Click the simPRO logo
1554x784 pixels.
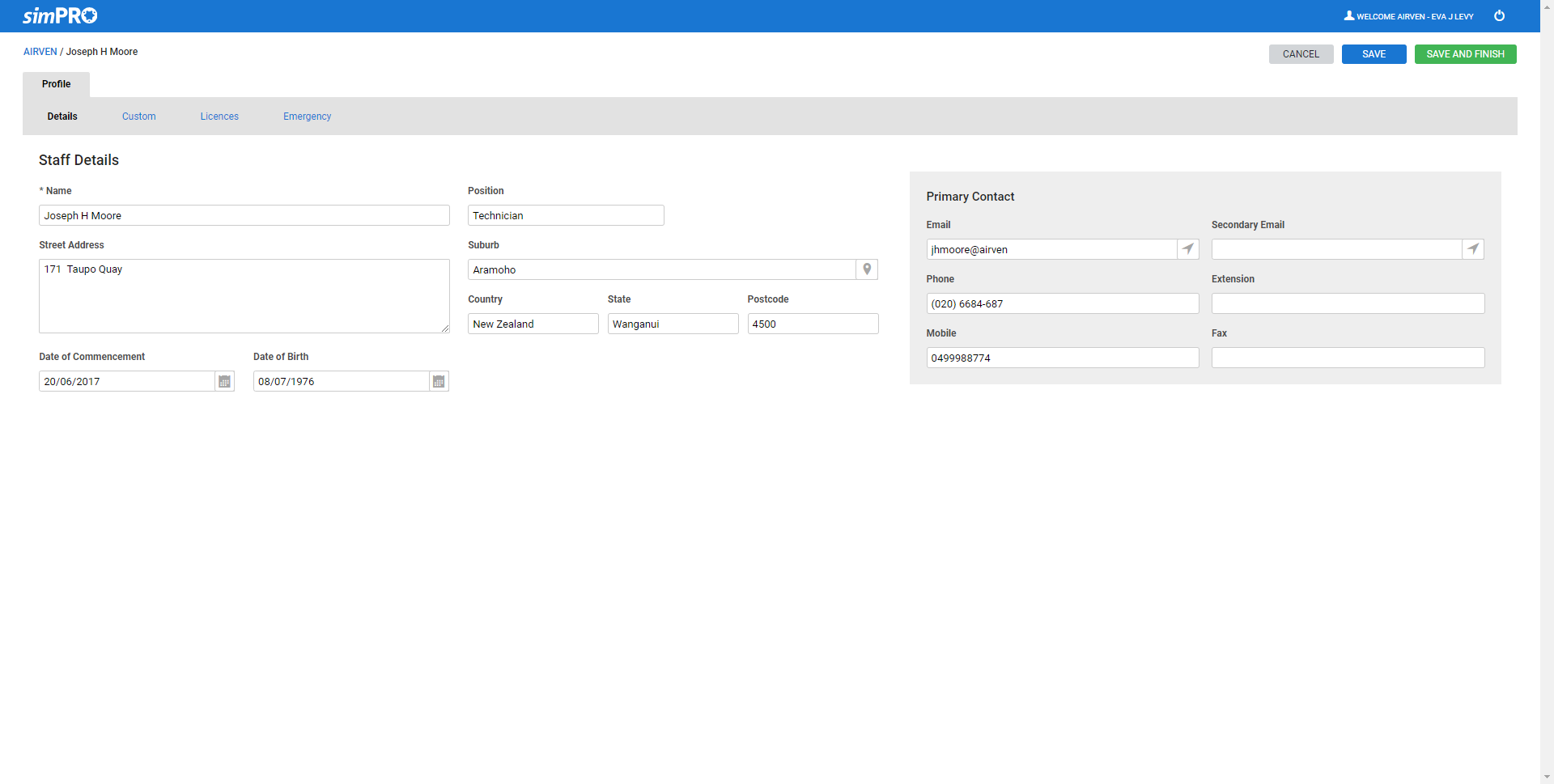click(60, 15)
